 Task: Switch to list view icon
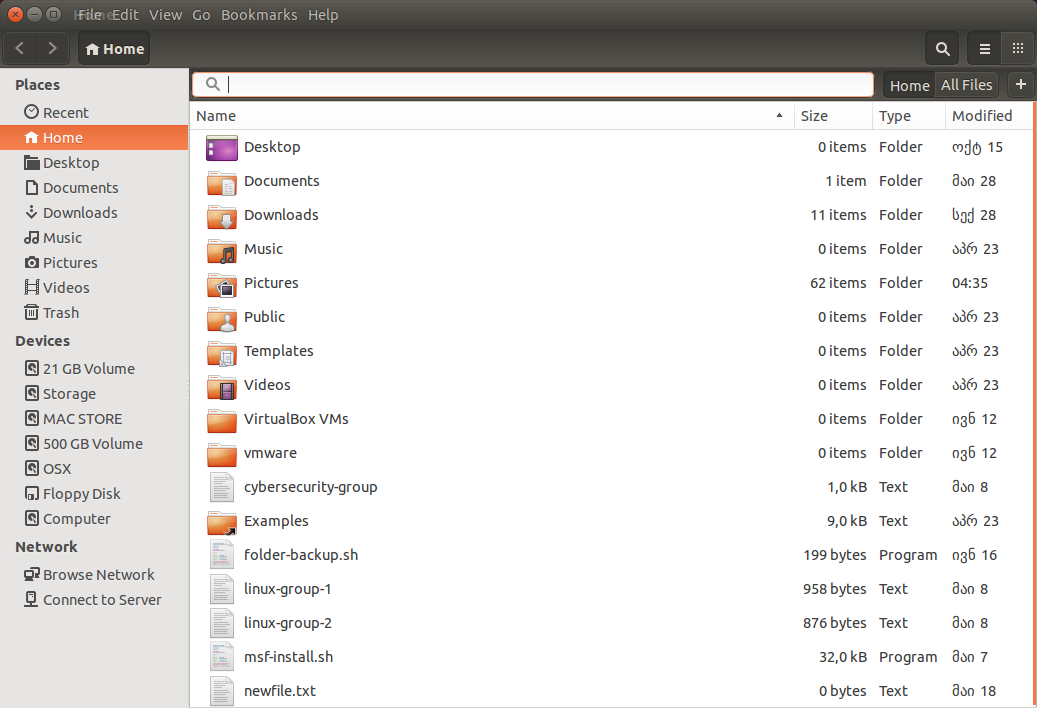[984, 48]
